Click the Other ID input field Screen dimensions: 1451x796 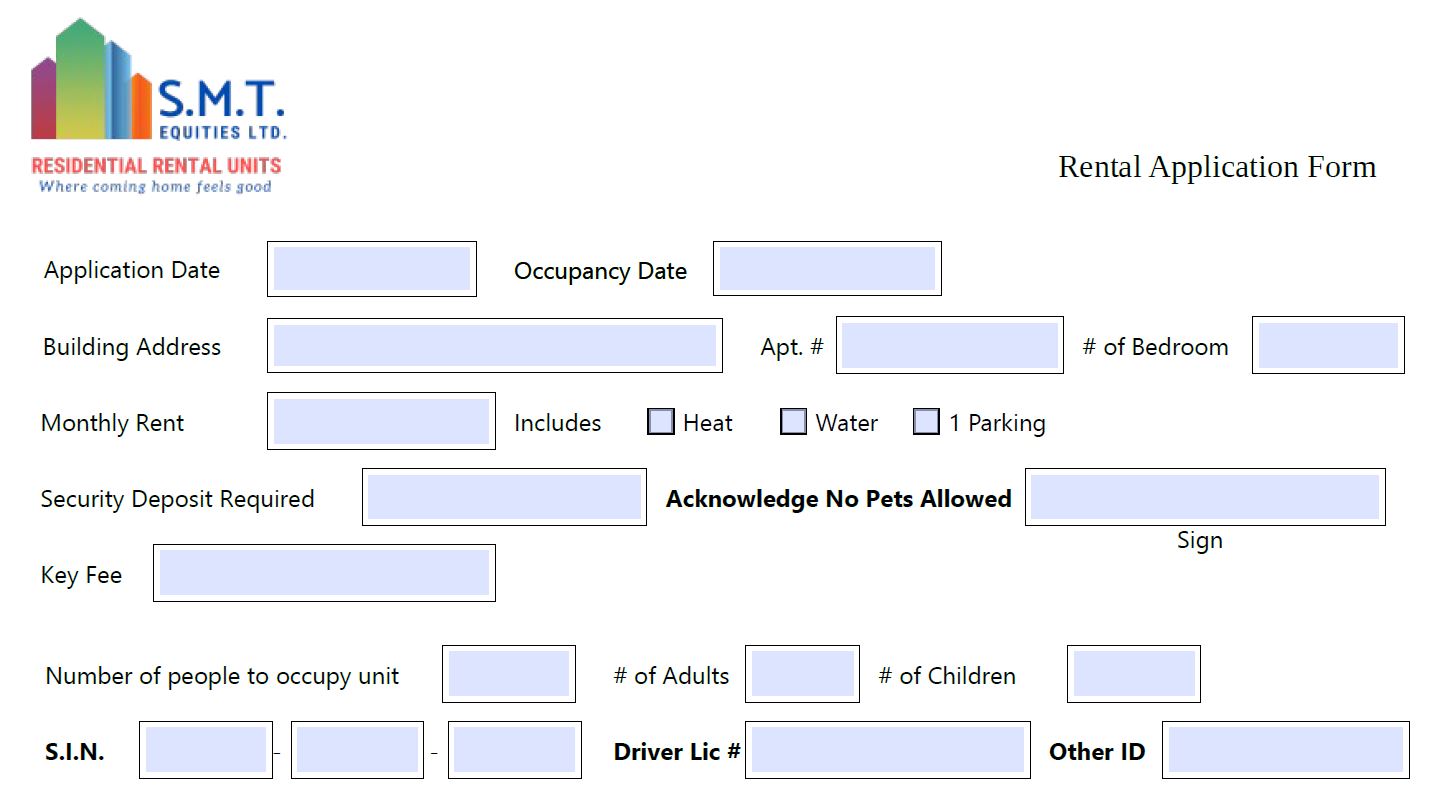click(x=1286, y=750)
